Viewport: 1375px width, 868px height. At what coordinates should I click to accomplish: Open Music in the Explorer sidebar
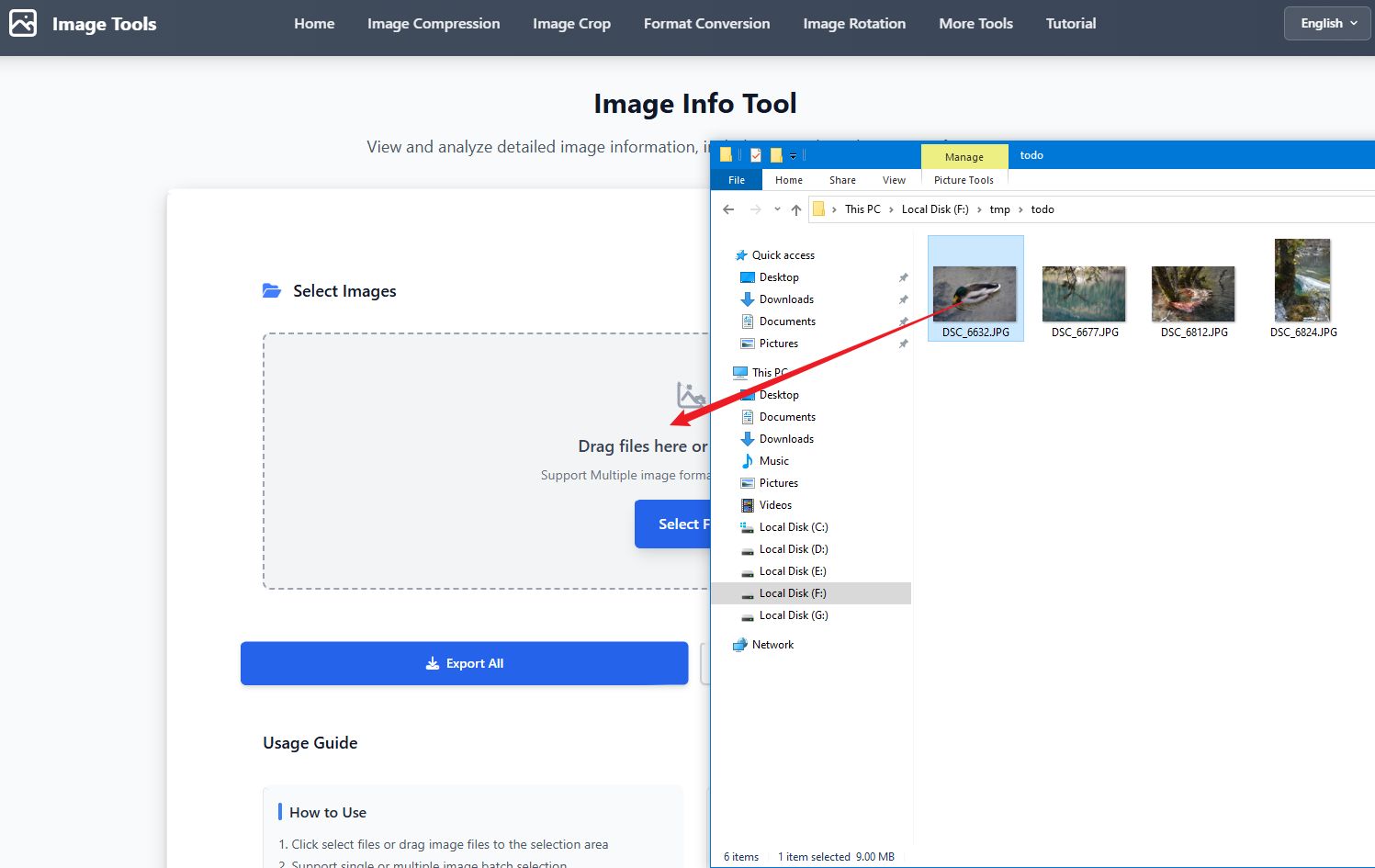coord(773,461)
